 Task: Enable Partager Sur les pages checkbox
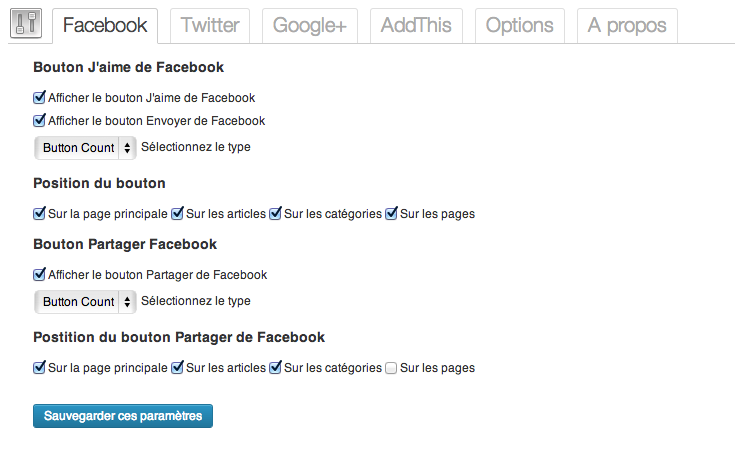(392, 368)
